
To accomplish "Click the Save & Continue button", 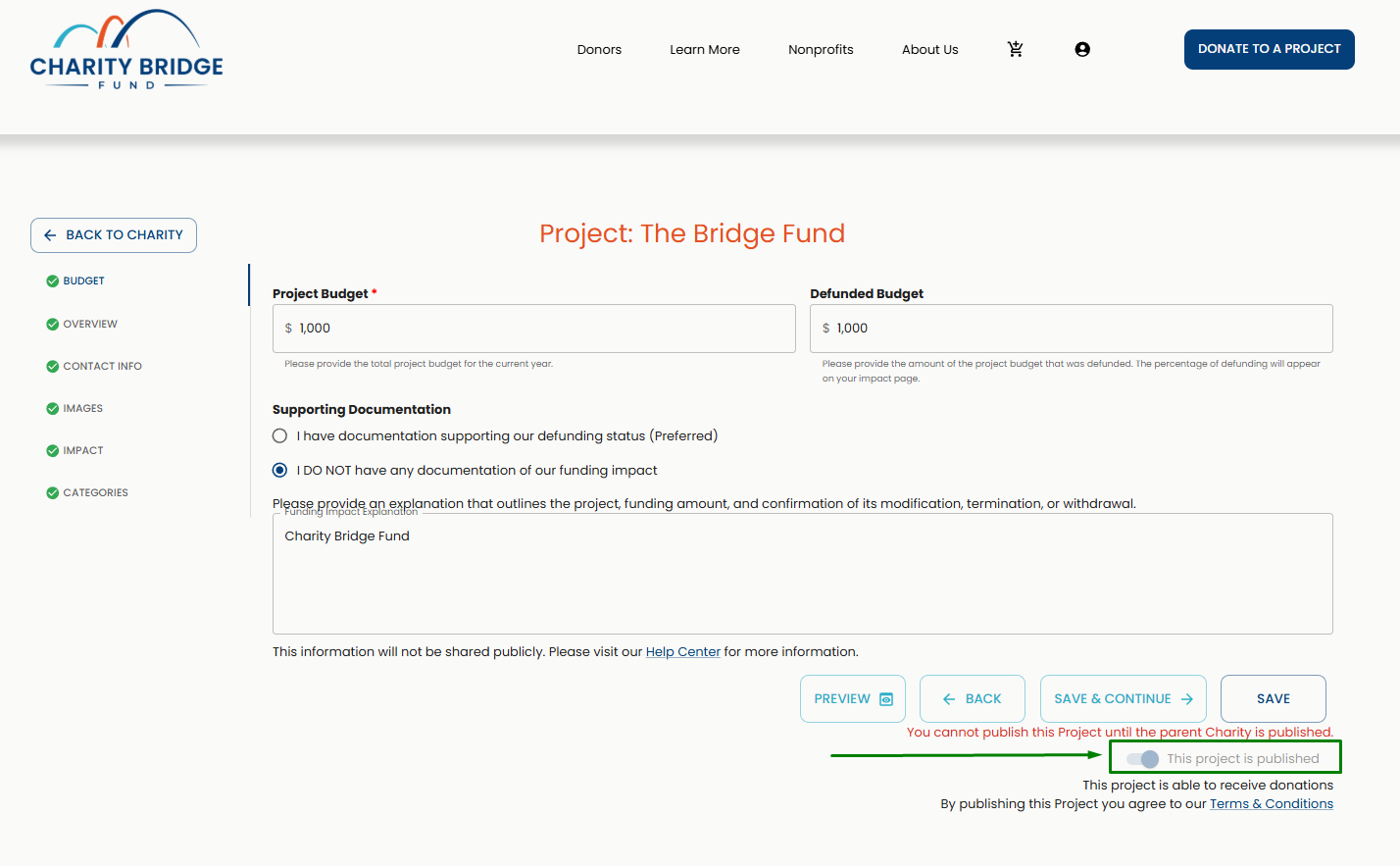I will pos(1123,699).
